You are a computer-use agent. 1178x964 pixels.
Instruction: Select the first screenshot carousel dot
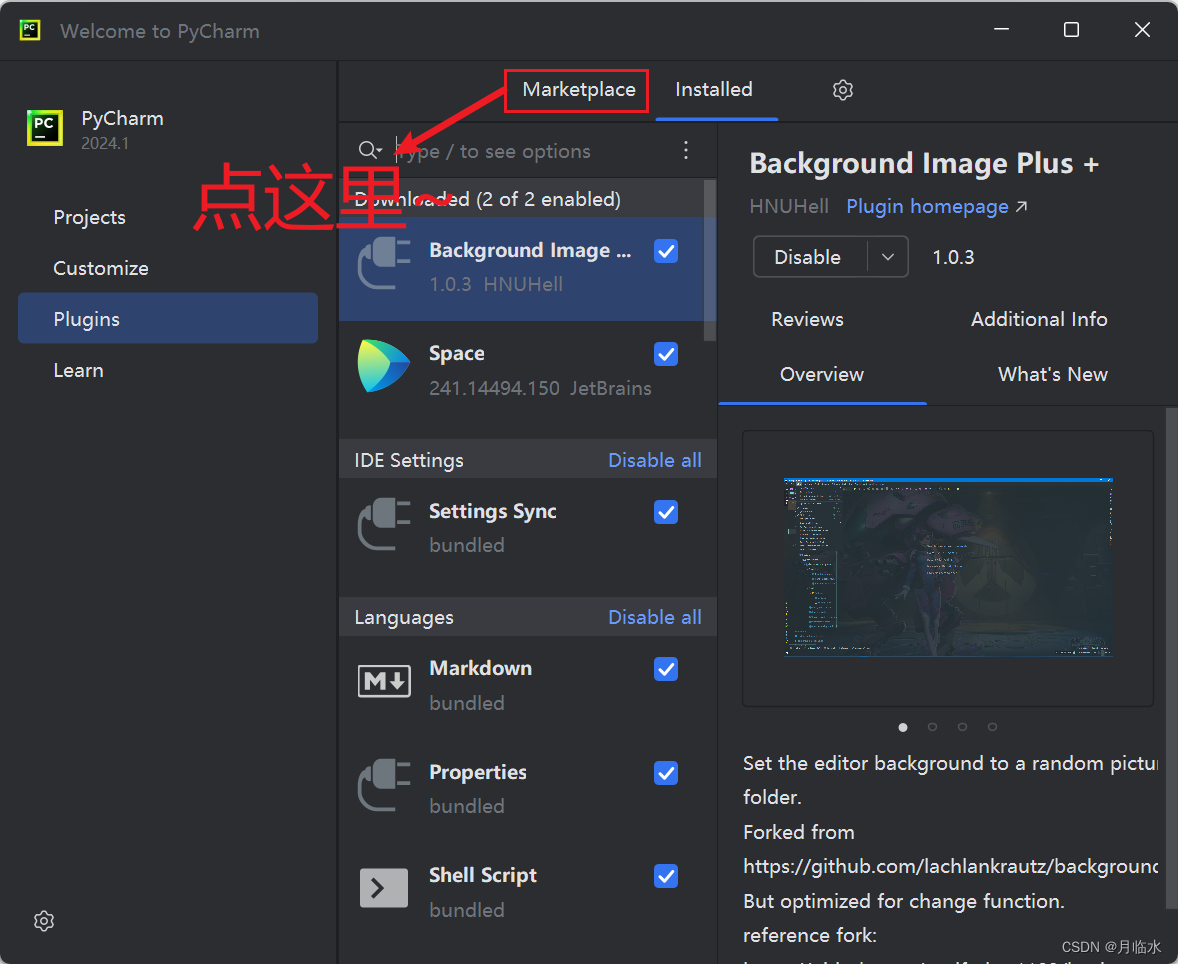click(903, 727)
